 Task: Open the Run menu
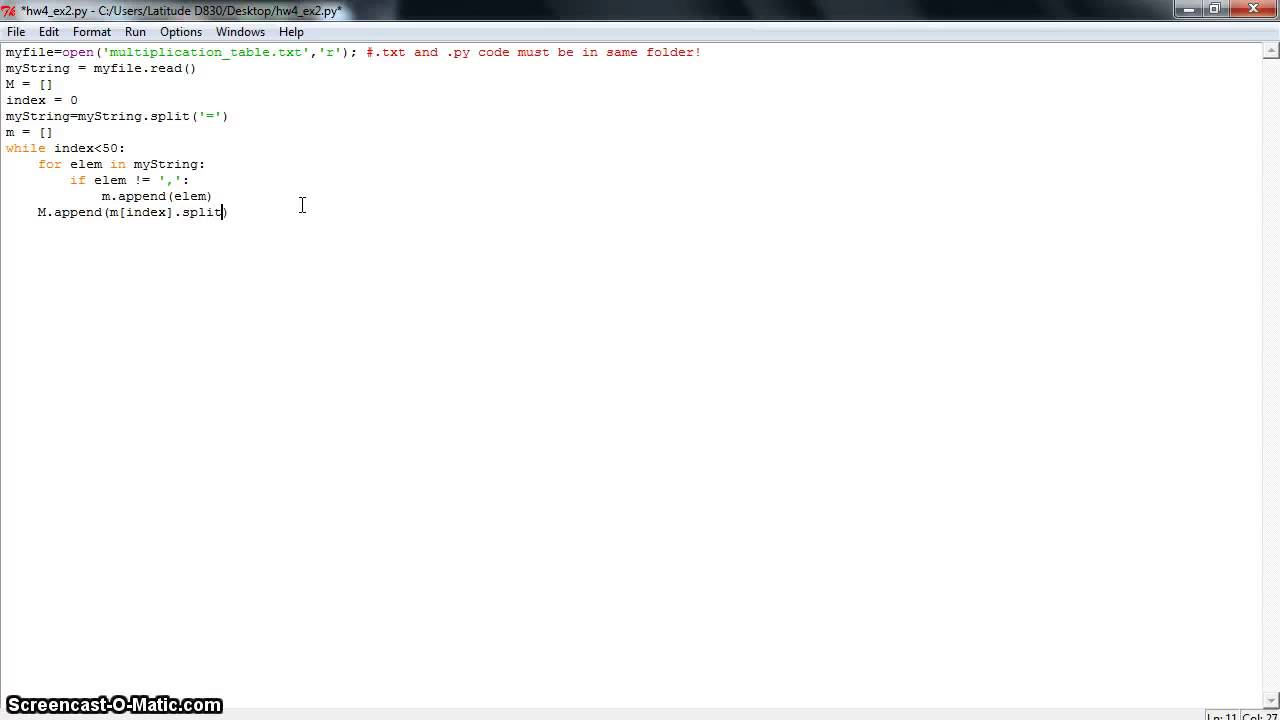135,32
